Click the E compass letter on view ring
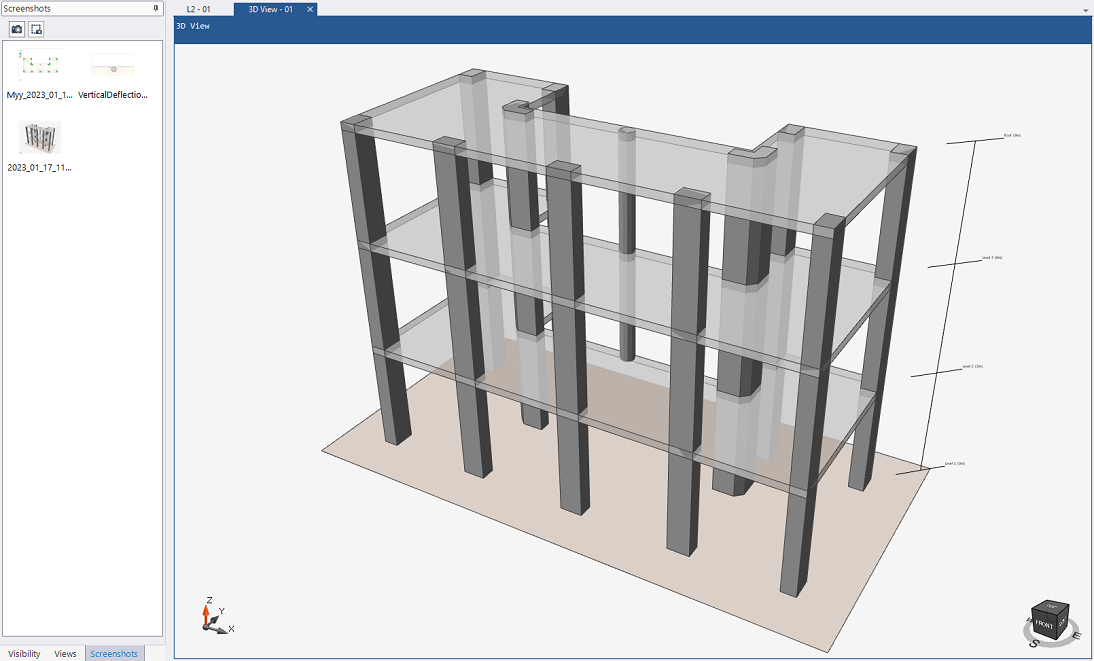Viewport: 1094px width, 661px height. 1076,635
